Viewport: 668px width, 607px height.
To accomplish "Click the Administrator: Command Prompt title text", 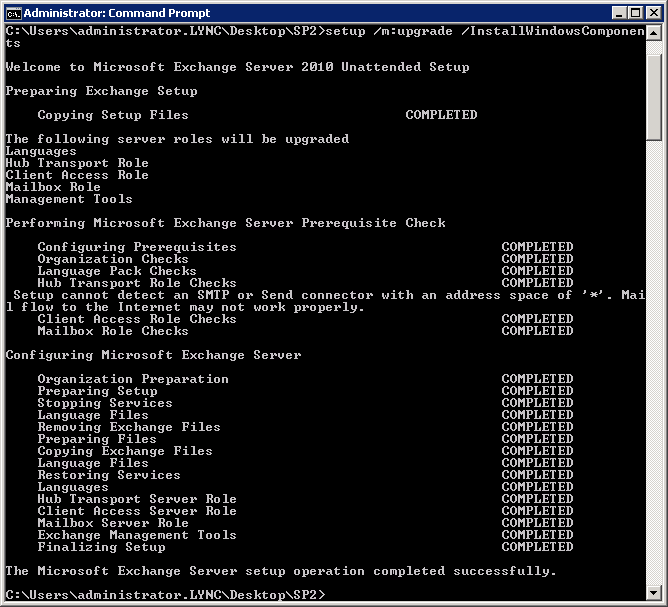I will coord(117,13).
